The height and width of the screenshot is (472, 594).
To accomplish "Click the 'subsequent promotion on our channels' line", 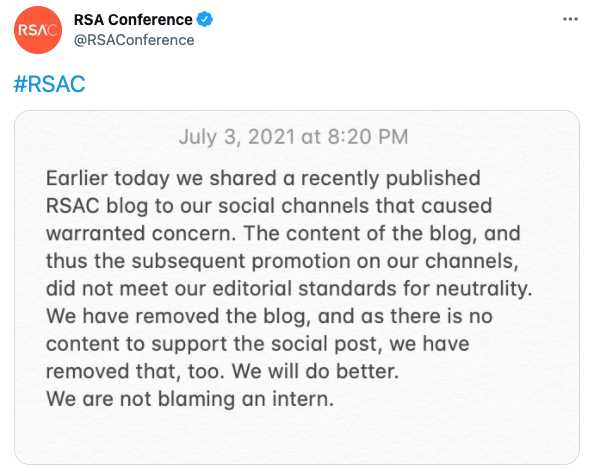I will [282, 261].
